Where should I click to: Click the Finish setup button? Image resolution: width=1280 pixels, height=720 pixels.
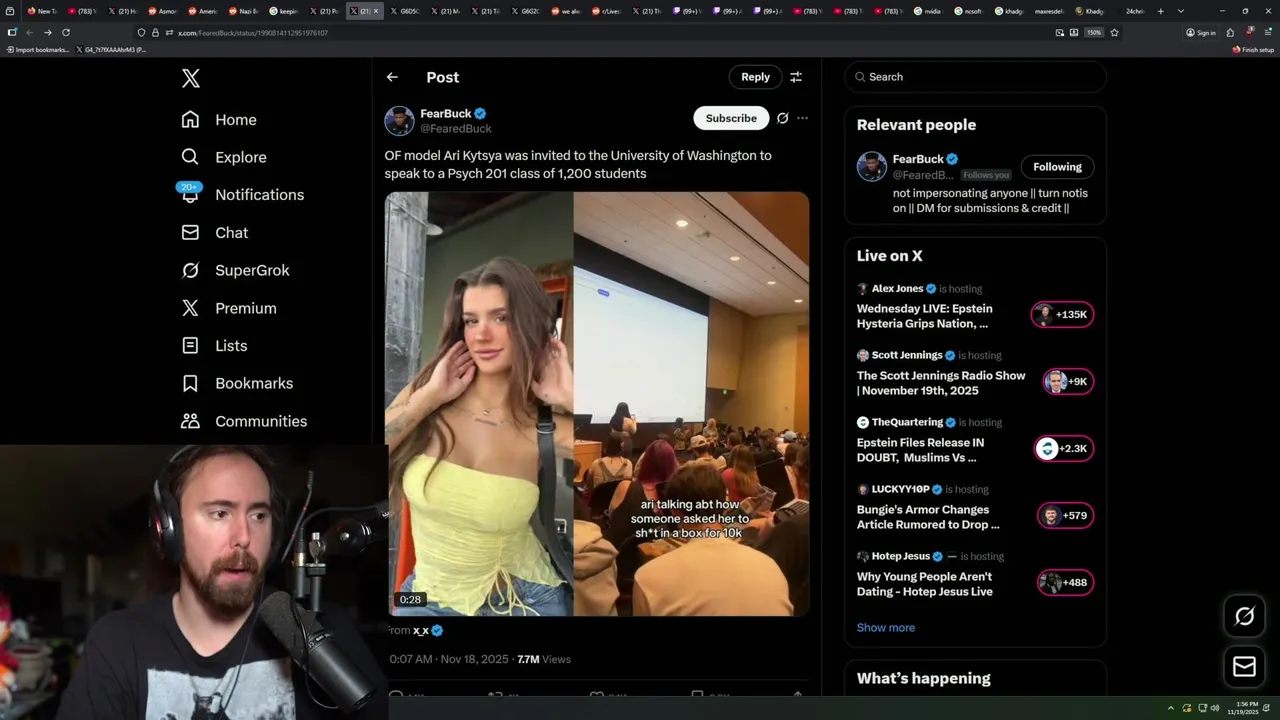point(1253,49)
